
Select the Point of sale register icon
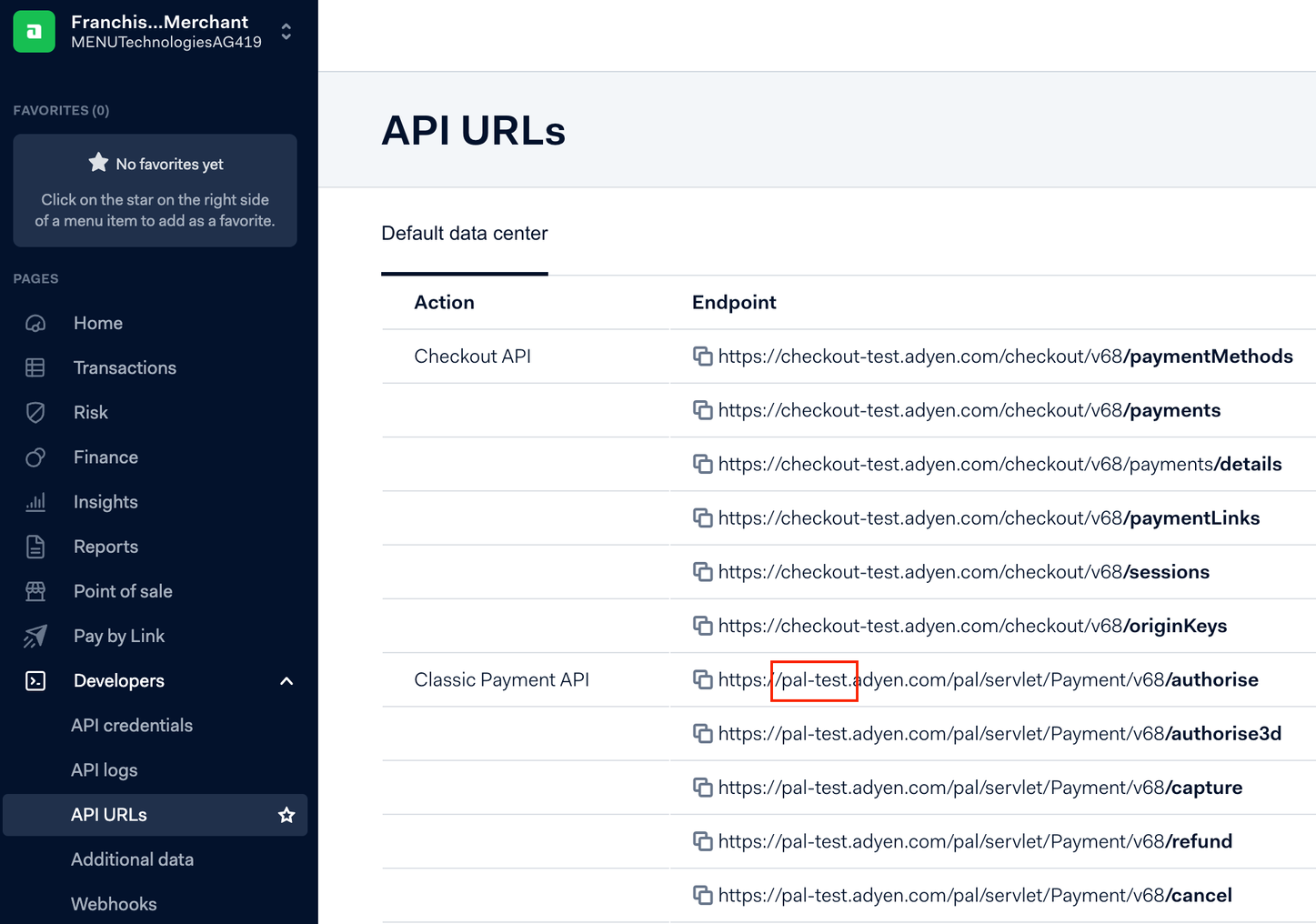point(35,590)
